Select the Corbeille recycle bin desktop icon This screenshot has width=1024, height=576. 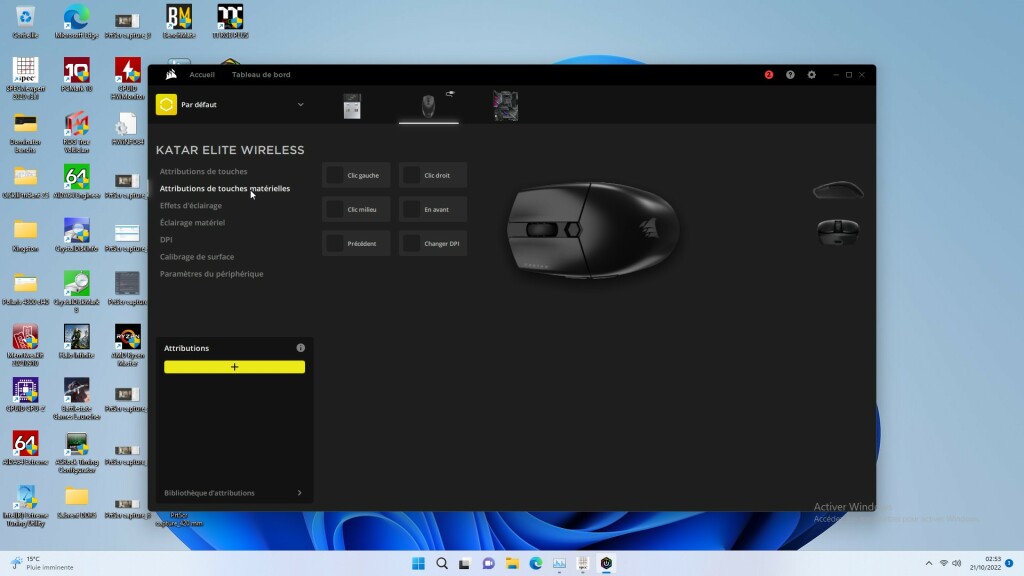[x=25, y=22]
